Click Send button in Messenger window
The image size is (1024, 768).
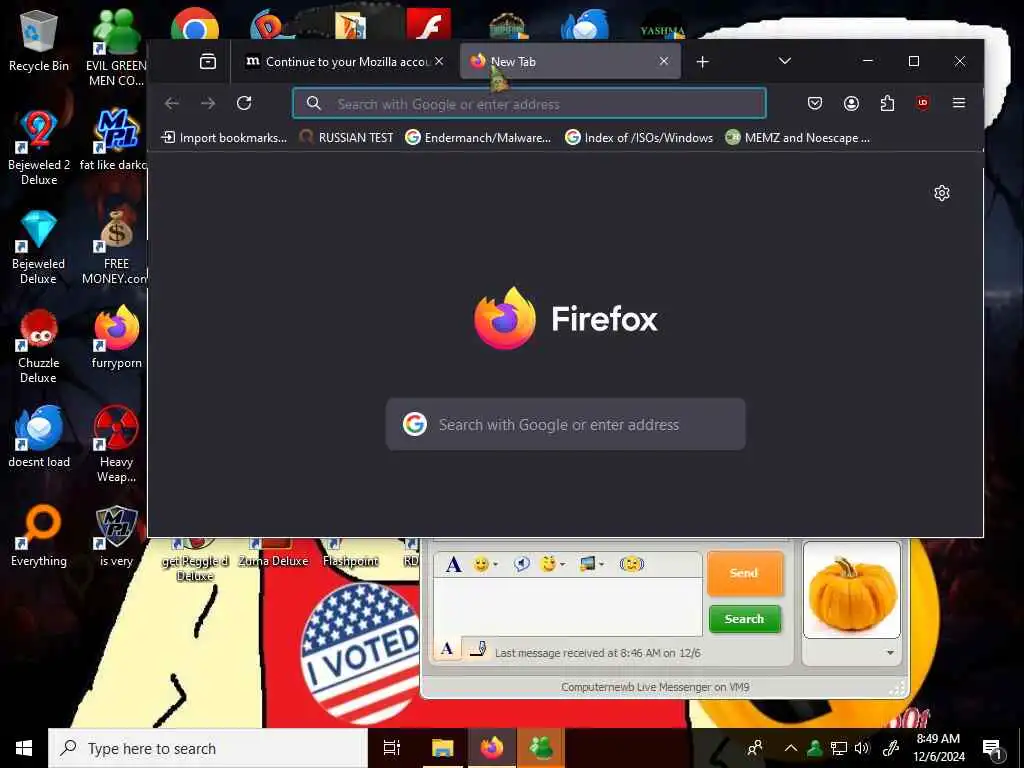(744, 573)
